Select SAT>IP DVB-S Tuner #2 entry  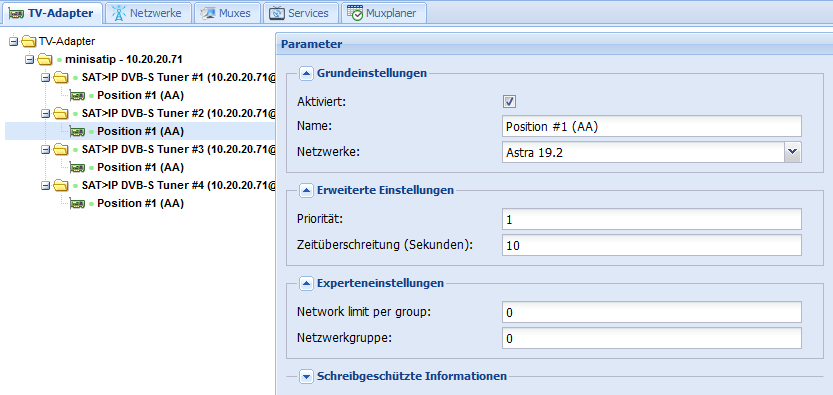(x=179, y=114)
